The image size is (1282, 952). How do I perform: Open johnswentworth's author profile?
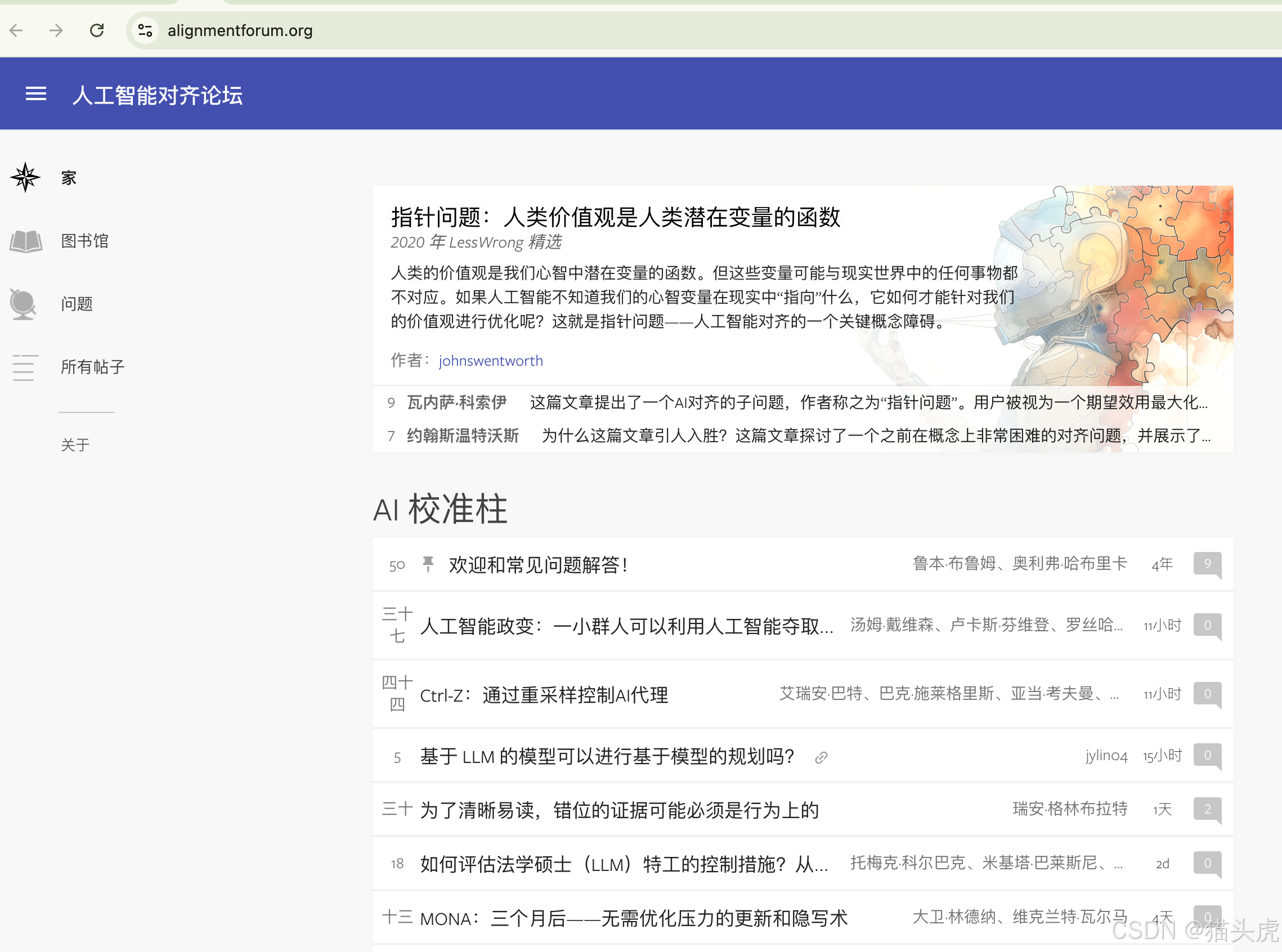pos(491,360)
